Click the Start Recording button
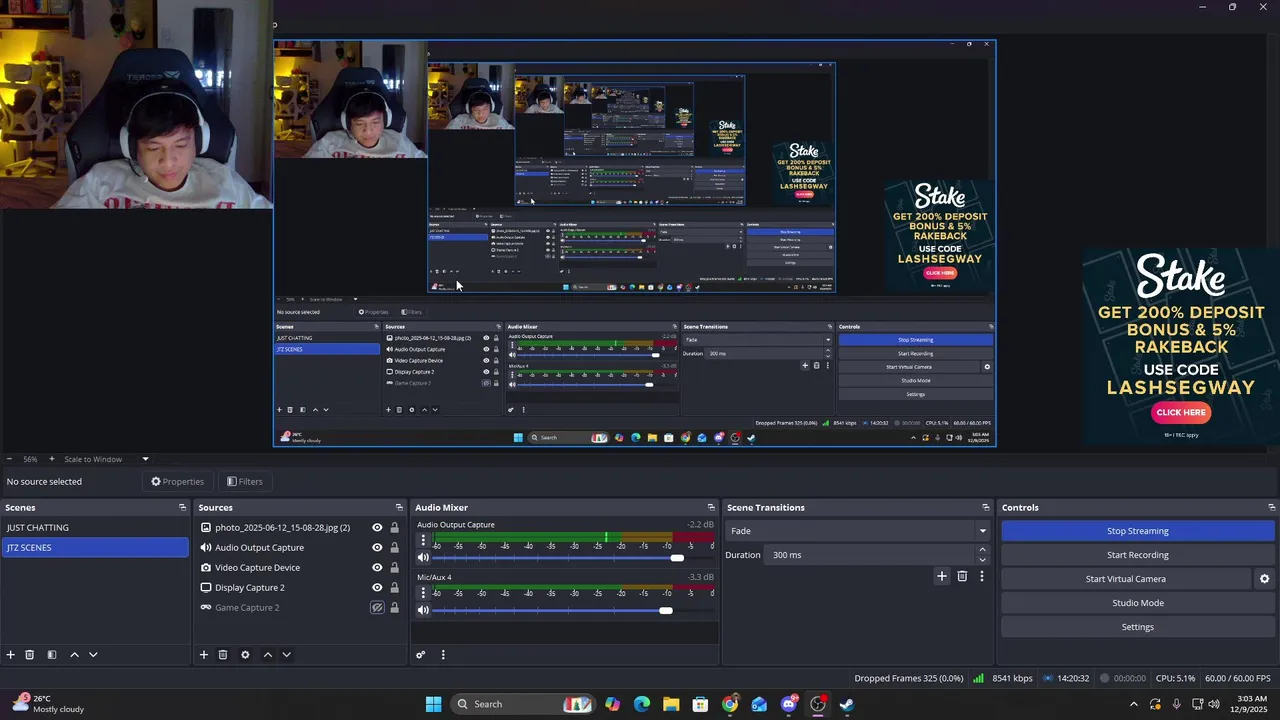This screenshot has width=1280, height=720. click(1137, 555)
